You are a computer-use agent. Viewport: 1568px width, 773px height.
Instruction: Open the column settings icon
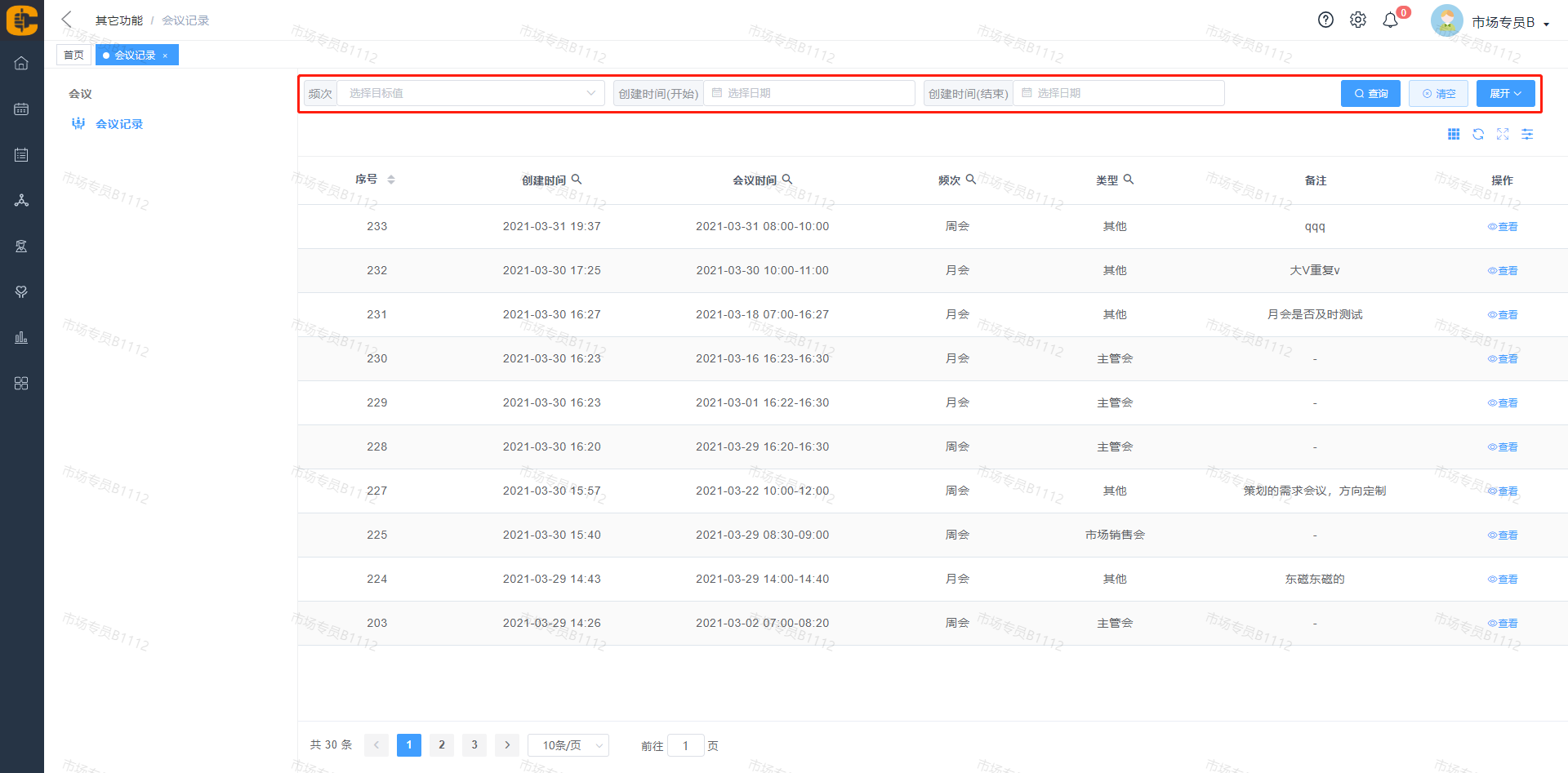[x=1527, y=134]
